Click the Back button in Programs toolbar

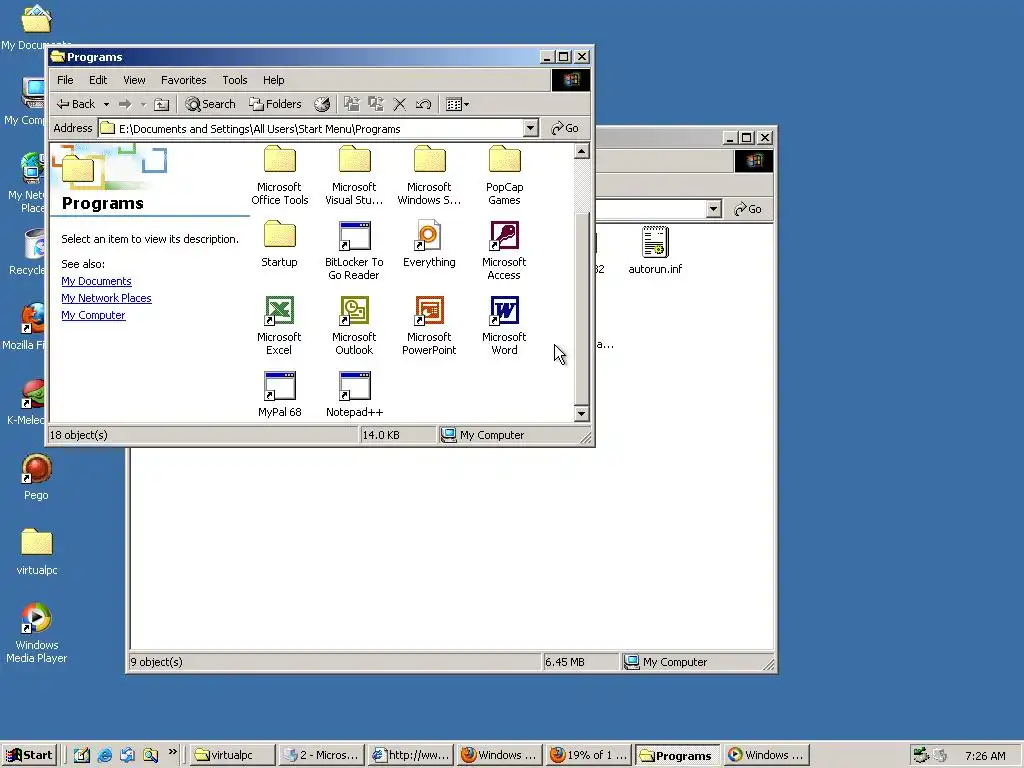click(76, 104)
